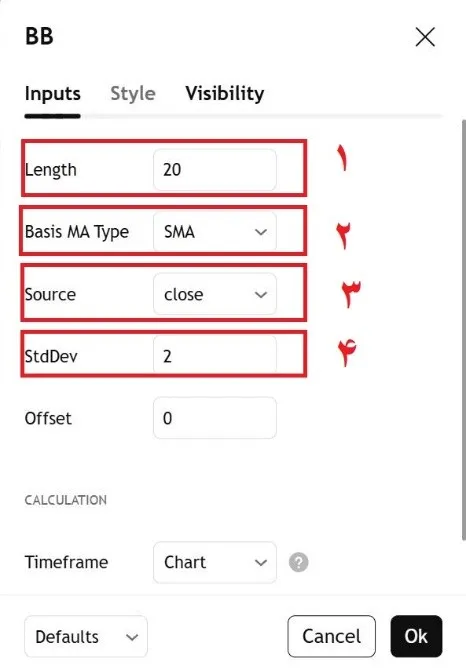Click the chevron arrow in Timeframe field
The image size is (466, 670).
pyautogui.click(x=261, y=562)
